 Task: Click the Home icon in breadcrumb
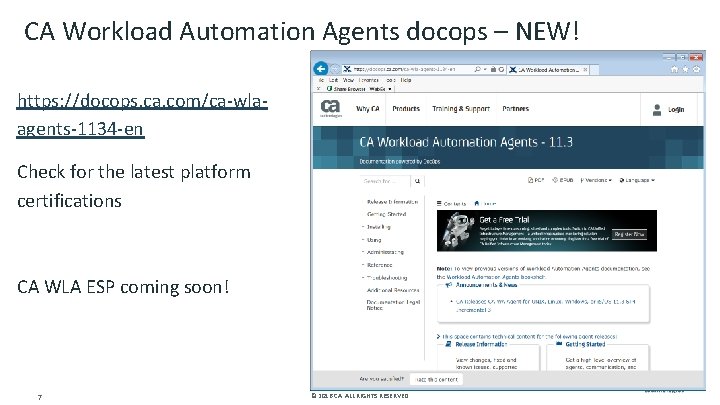pos(477,203)
